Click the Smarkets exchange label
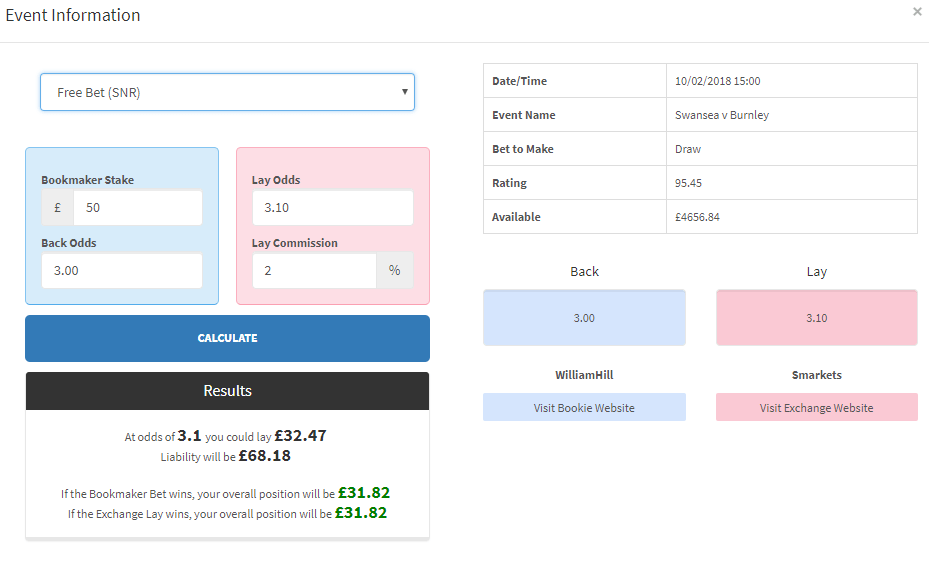Screen dimensions: 929x565 click(x=817, y=375)
